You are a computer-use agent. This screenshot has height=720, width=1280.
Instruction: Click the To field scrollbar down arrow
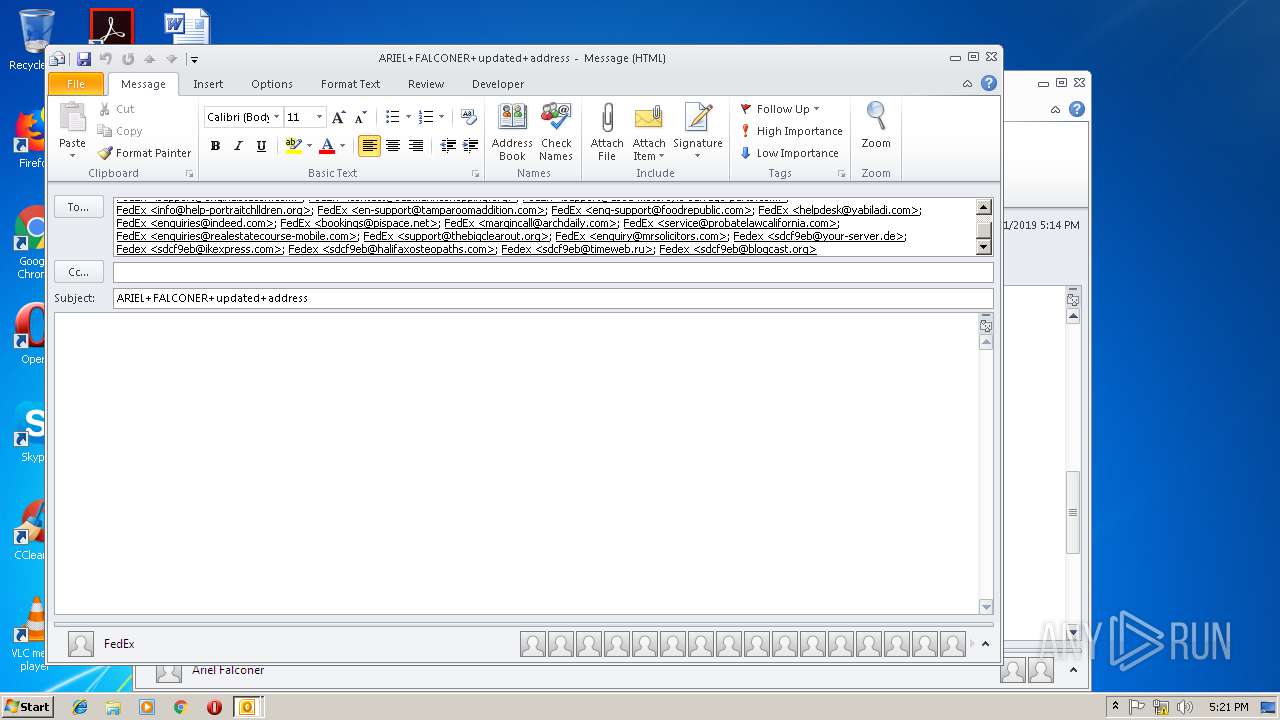[x=983, y=247]
